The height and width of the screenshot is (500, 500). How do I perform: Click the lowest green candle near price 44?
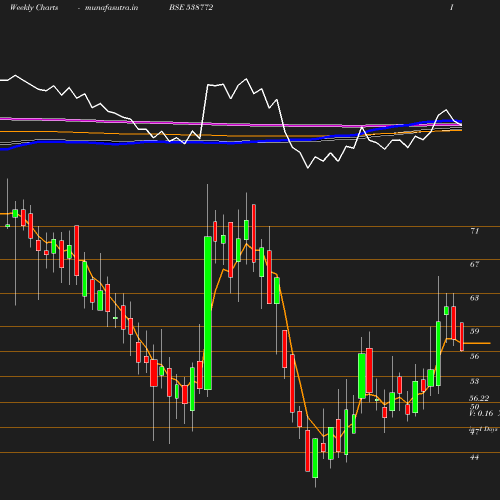(x=315, y=458)
